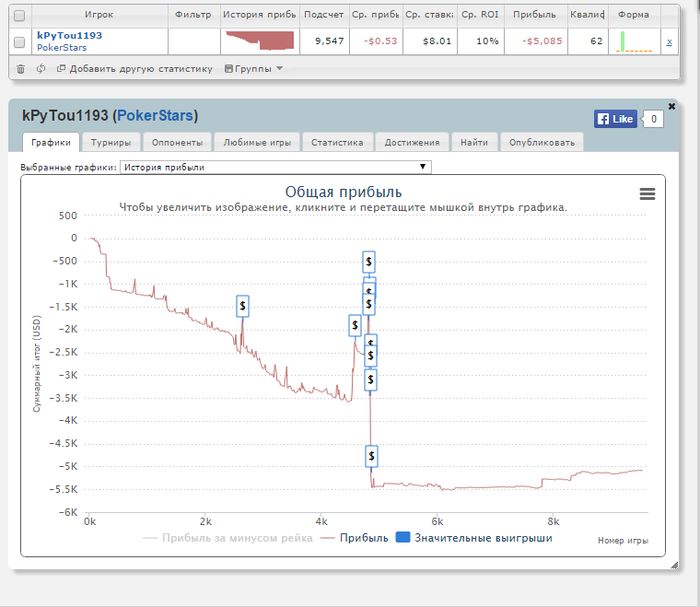Sort by Прибыль column header

[x=535, y=15]
